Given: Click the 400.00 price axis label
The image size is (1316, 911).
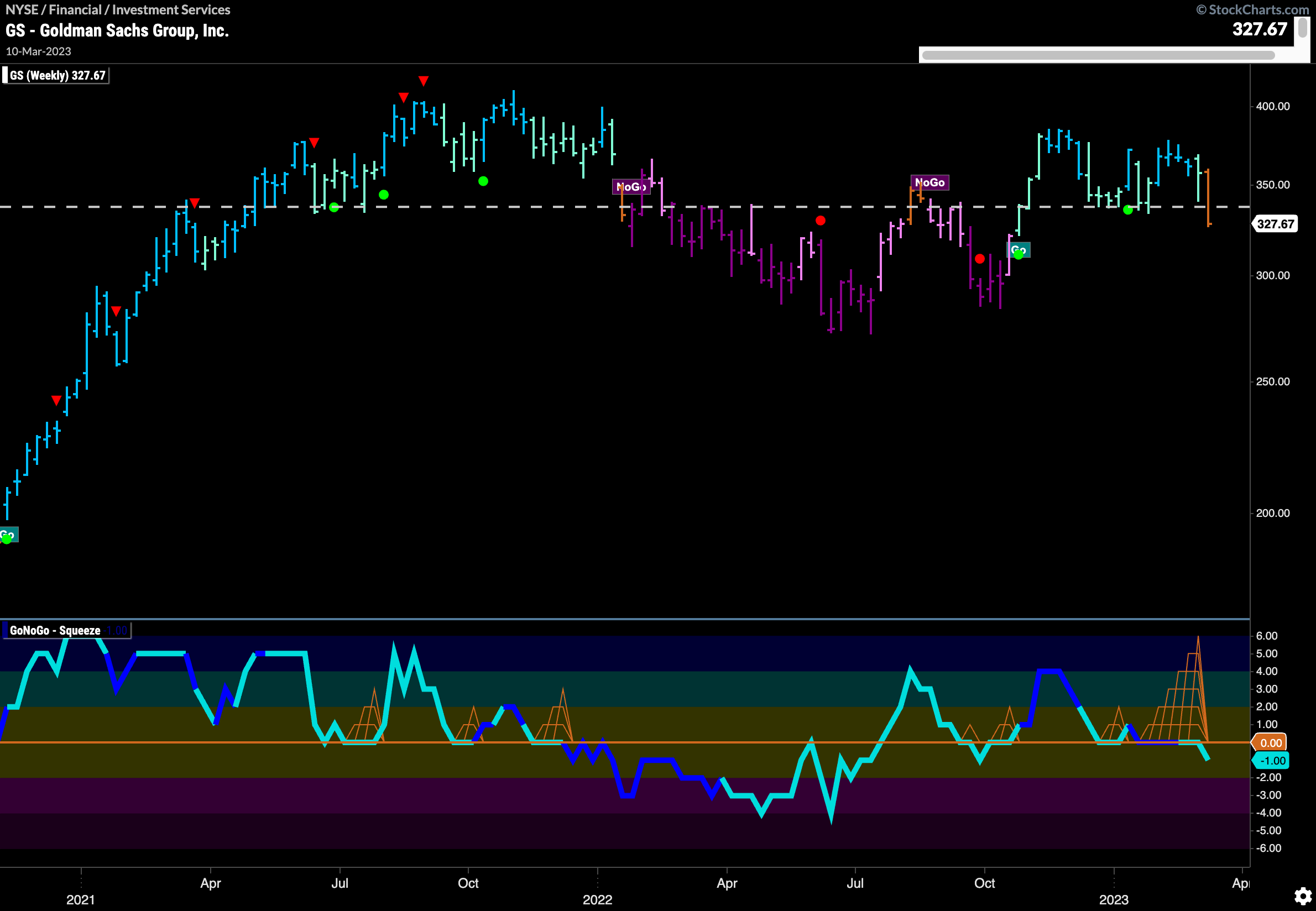Looking at the screenshot, I should 1273,106.
